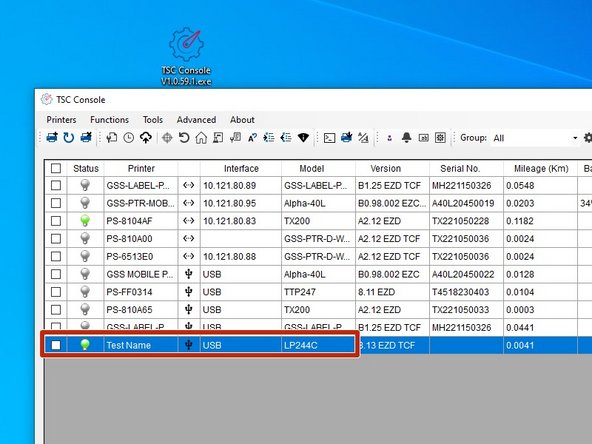The width and height of the screenshot is (592, 444).
Task: Click serial number T4518230403
Action: [x=460, y=292]
